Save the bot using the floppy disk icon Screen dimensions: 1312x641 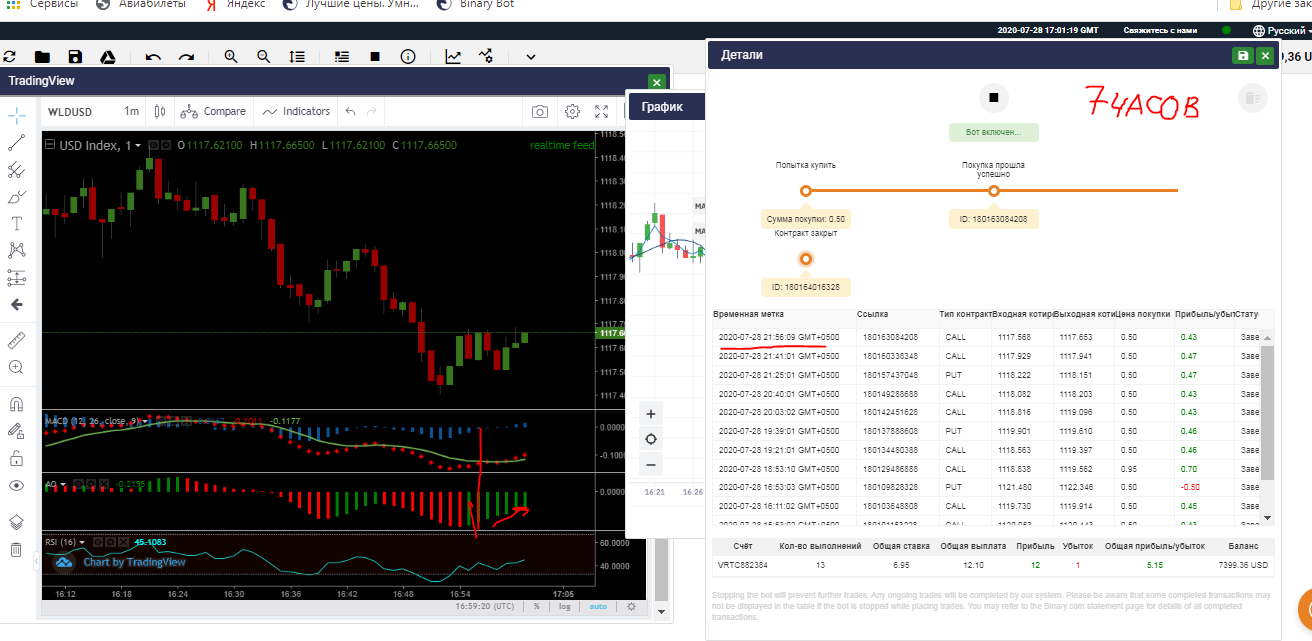pyautogui.click(x=75, y=57)
